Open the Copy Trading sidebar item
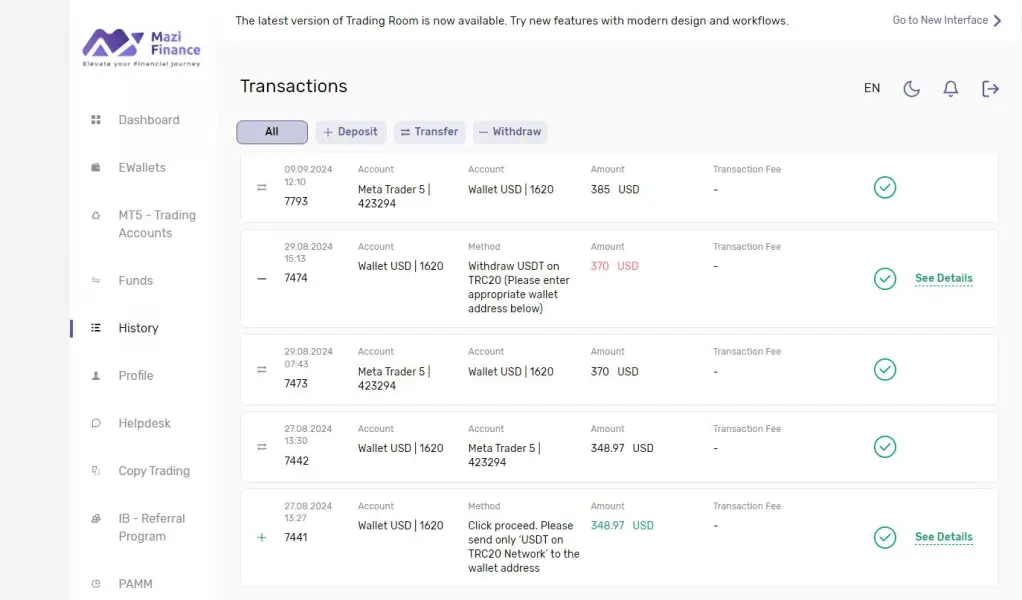 click(153, 471)
